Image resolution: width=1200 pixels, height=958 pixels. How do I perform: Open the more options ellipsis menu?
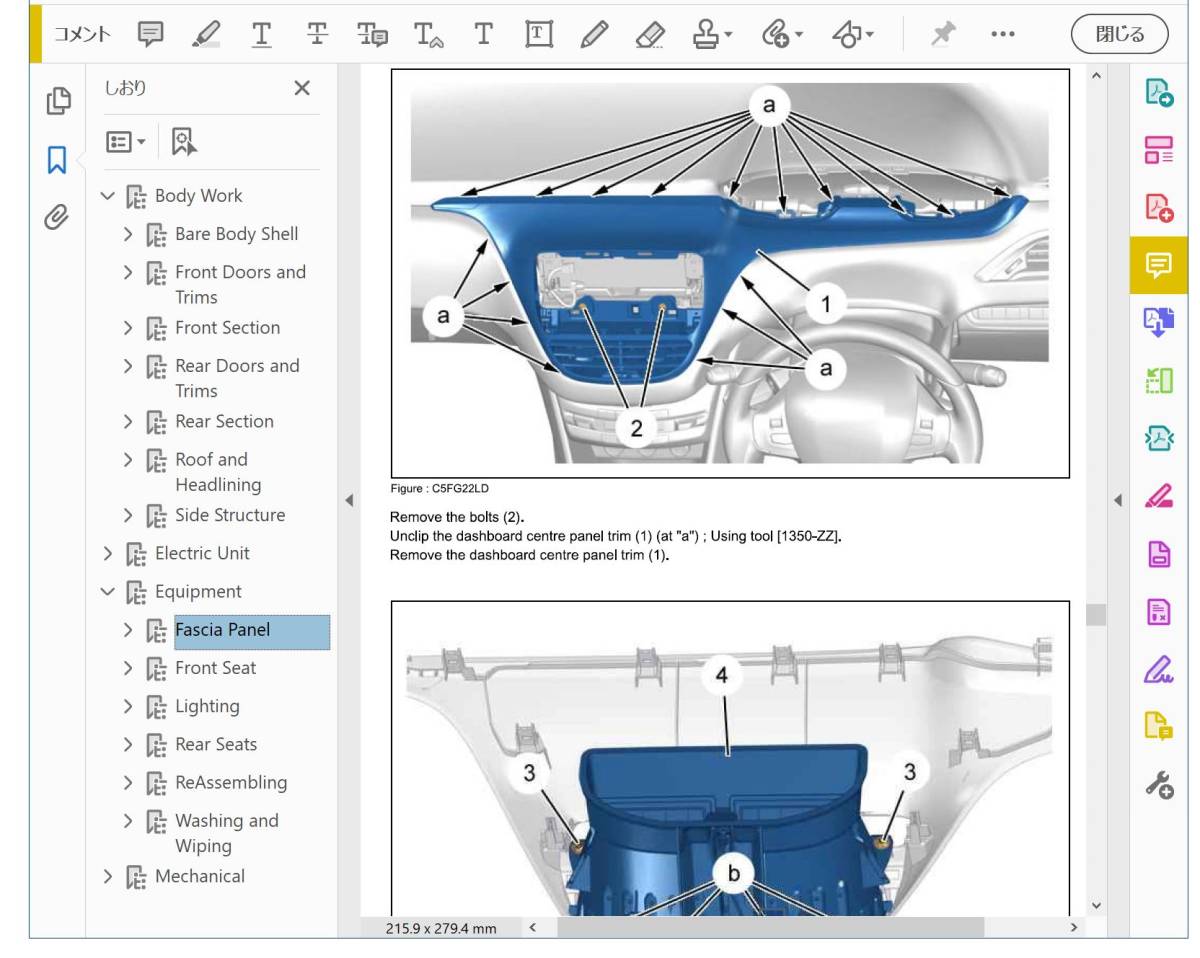pyautogui.click(x=1002, y=33)
